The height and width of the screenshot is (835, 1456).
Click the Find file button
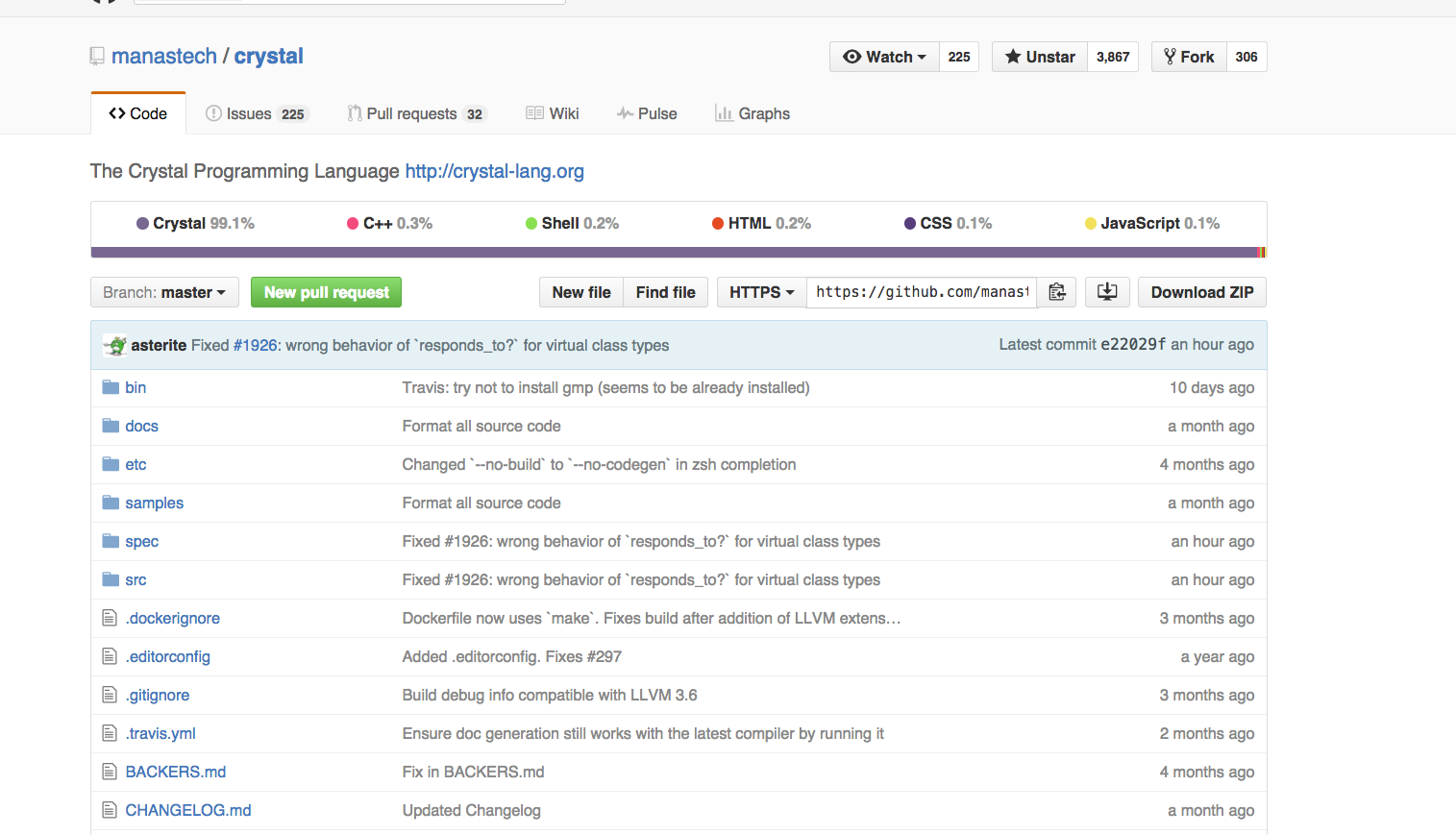point(666,292)
